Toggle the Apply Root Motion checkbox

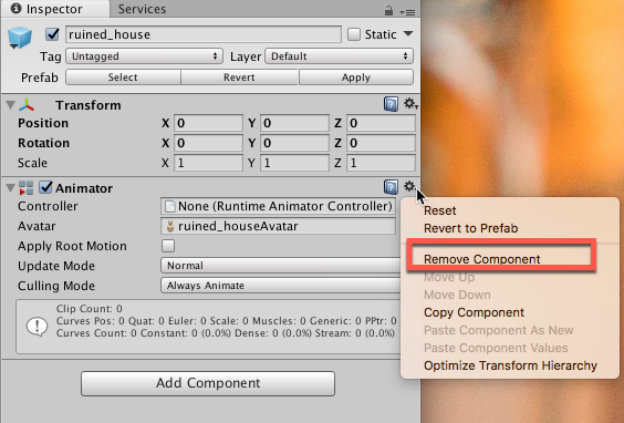click(x=168, y=246)
